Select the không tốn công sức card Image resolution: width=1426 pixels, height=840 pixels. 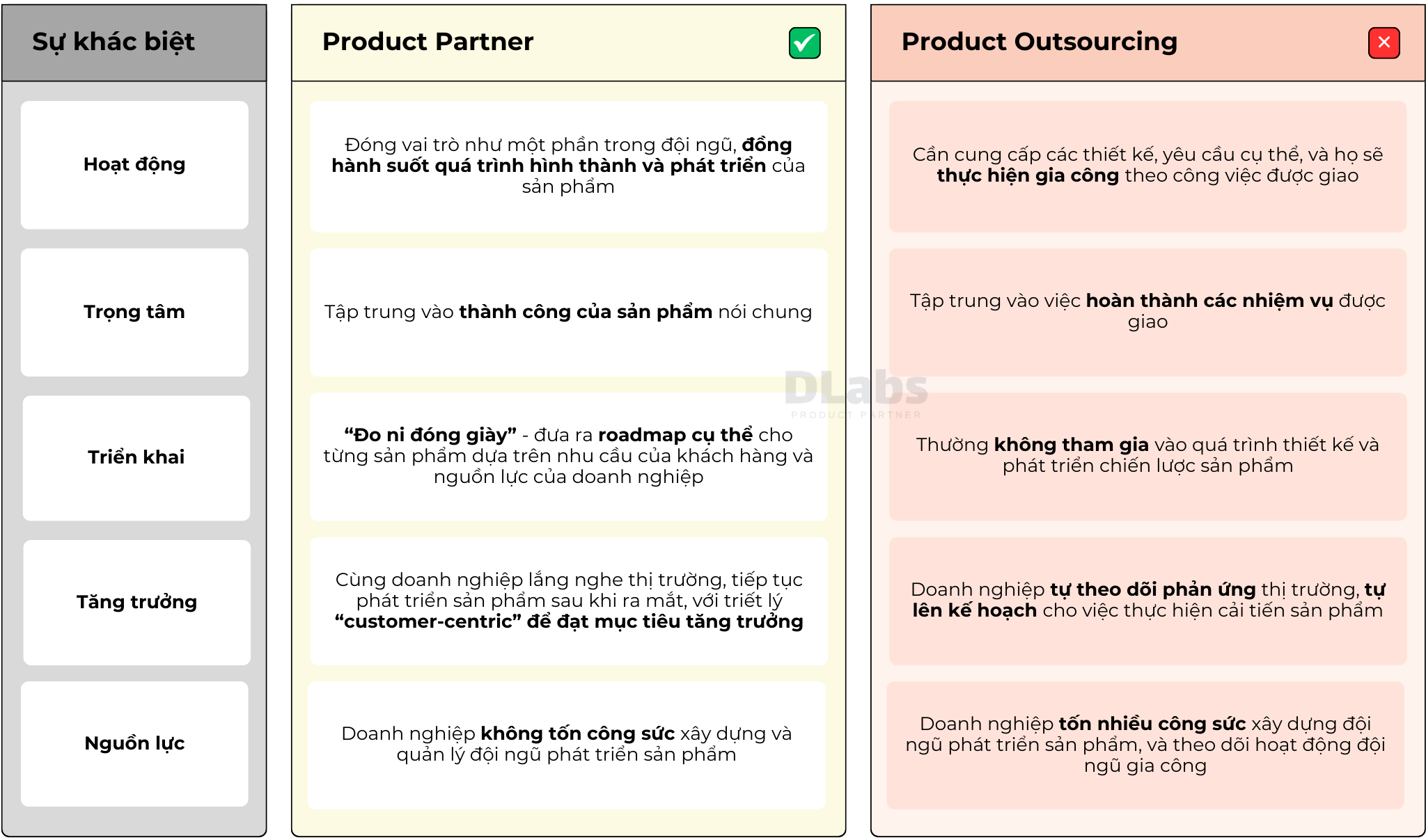pos(567,745)
